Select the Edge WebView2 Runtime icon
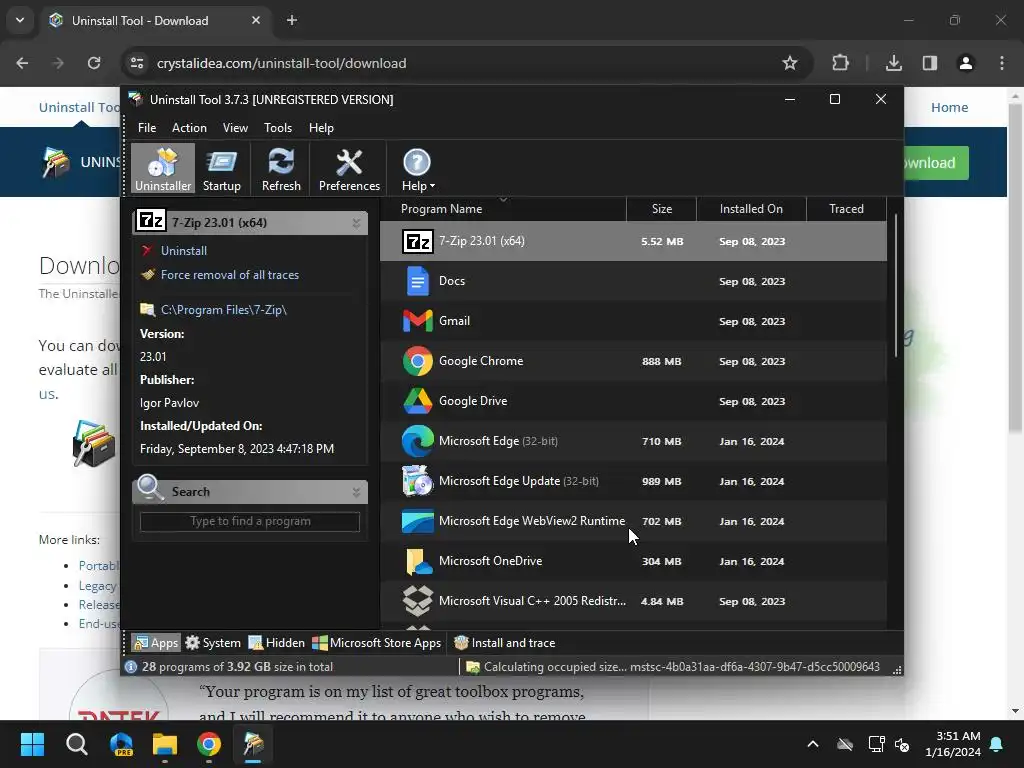Viewport: 1024px width, 768px height. click(x=417, y=521)
